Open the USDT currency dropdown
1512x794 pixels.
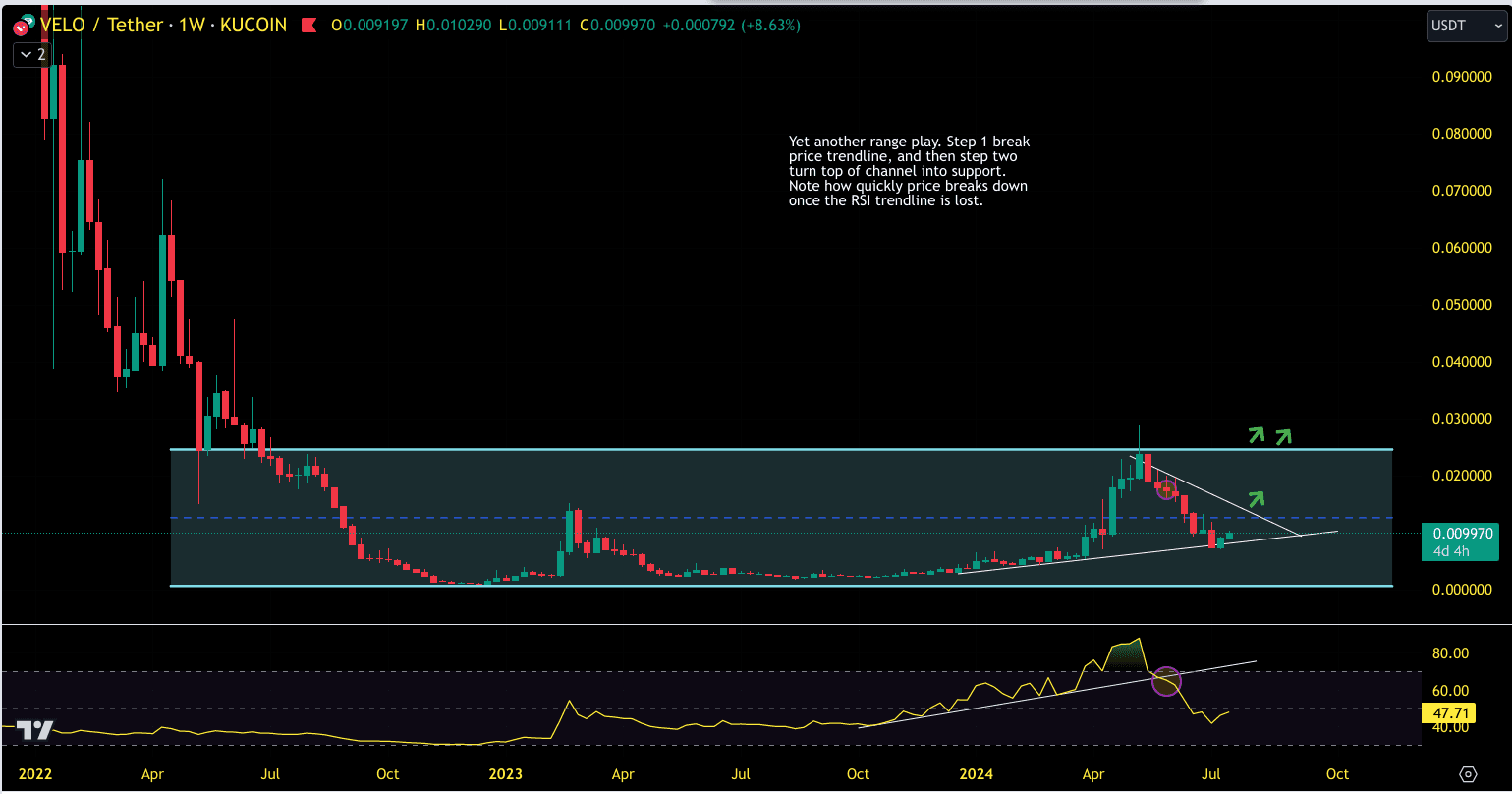point(1465,26)
